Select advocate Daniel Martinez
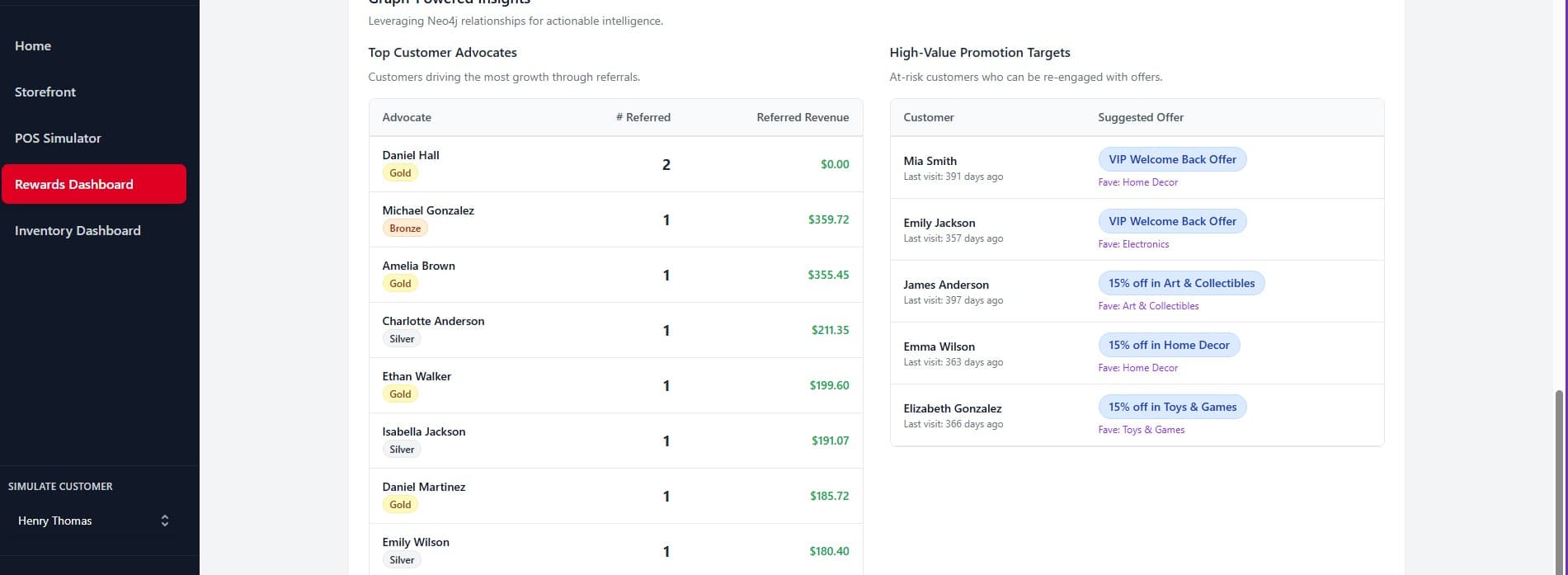The height and width of the screenshot is (575, 1568). (424, 487)
